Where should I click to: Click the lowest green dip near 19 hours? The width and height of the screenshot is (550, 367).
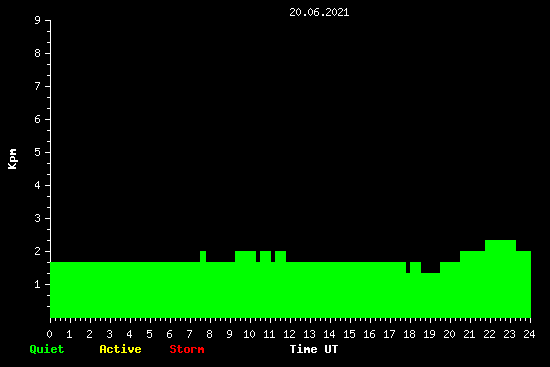[x=430, y=295]
